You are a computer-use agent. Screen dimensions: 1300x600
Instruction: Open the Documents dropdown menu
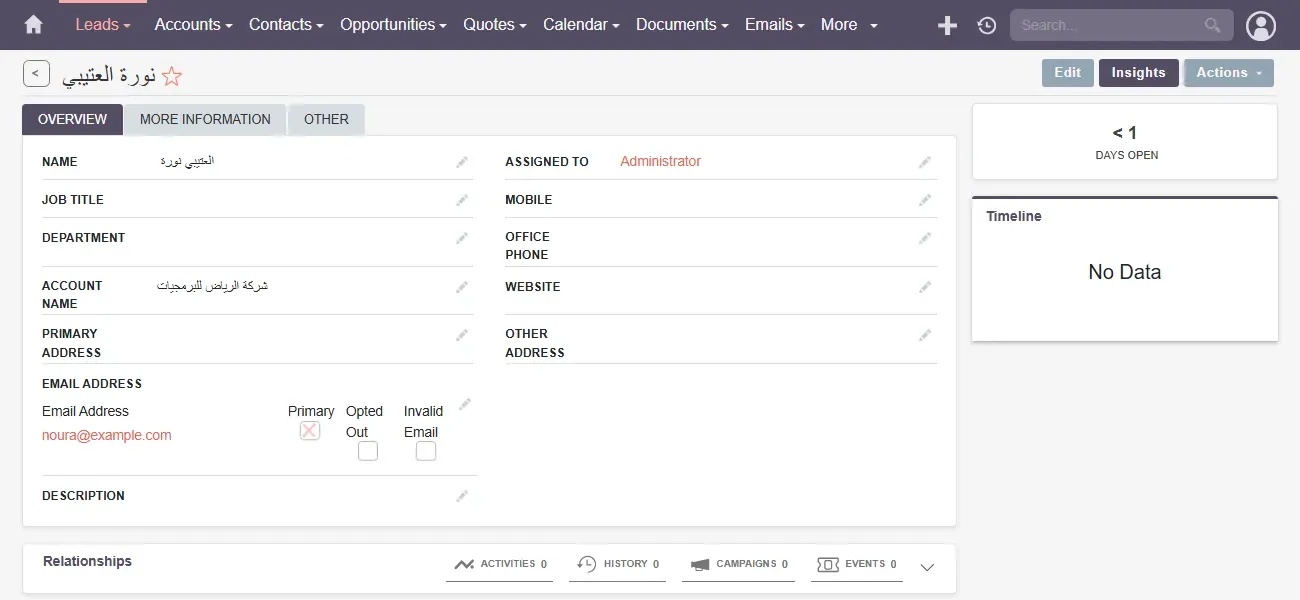[x=682, y=25]
